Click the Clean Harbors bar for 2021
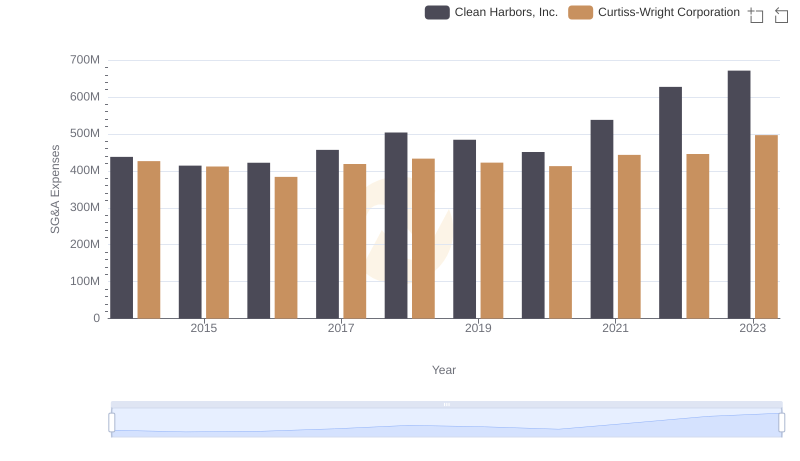The width and height of the screenshot is (800, 461). click(x=602, y=219)
